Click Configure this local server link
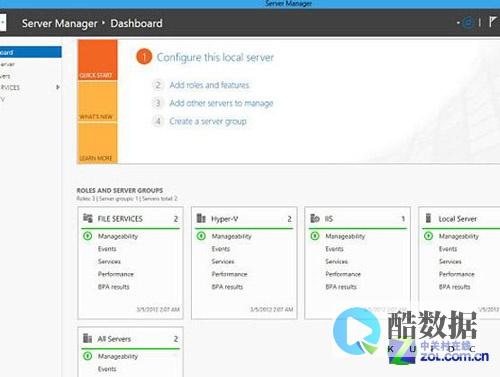This screenshot has width=500, height=377. point(215,57)
